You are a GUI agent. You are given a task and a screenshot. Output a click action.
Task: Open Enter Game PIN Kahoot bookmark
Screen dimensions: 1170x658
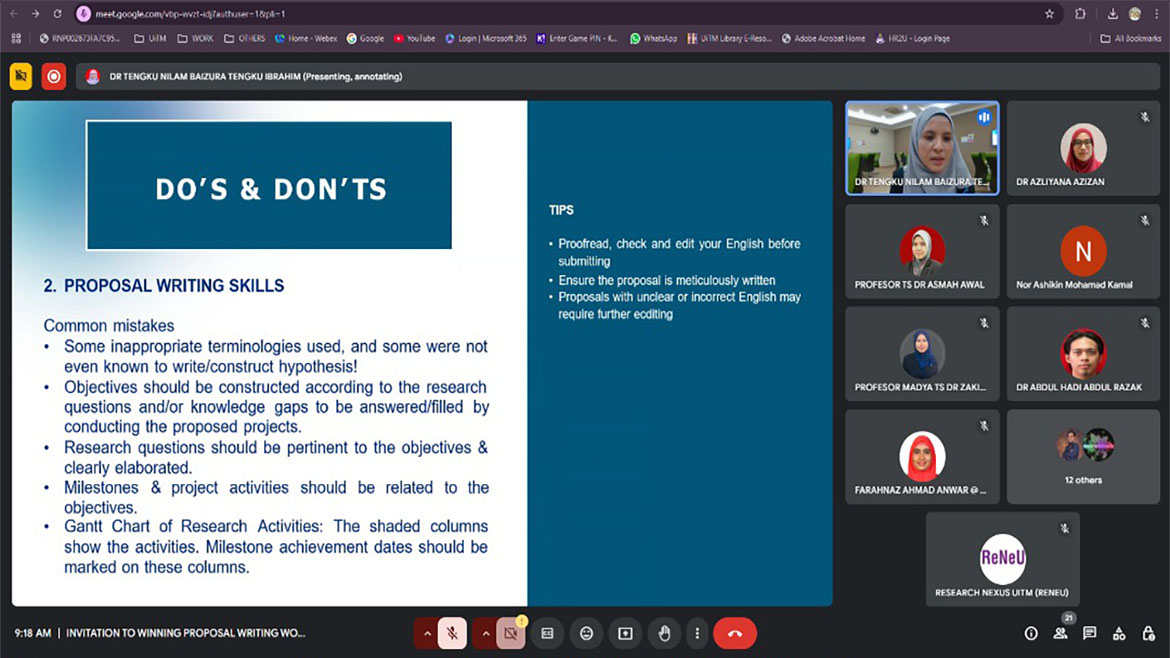click(577, 38)
